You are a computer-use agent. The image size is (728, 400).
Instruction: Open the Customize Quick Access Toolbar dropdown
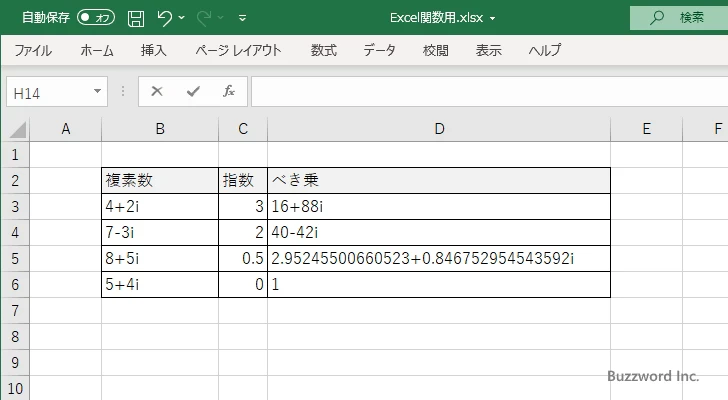(x=242, y=18)
